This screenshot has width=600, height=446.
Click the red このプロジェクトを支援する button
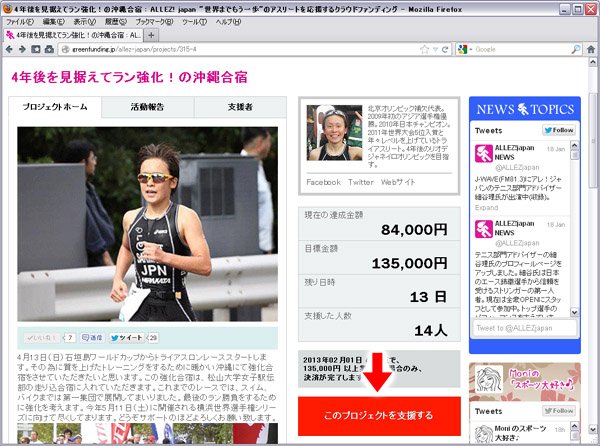379,415
